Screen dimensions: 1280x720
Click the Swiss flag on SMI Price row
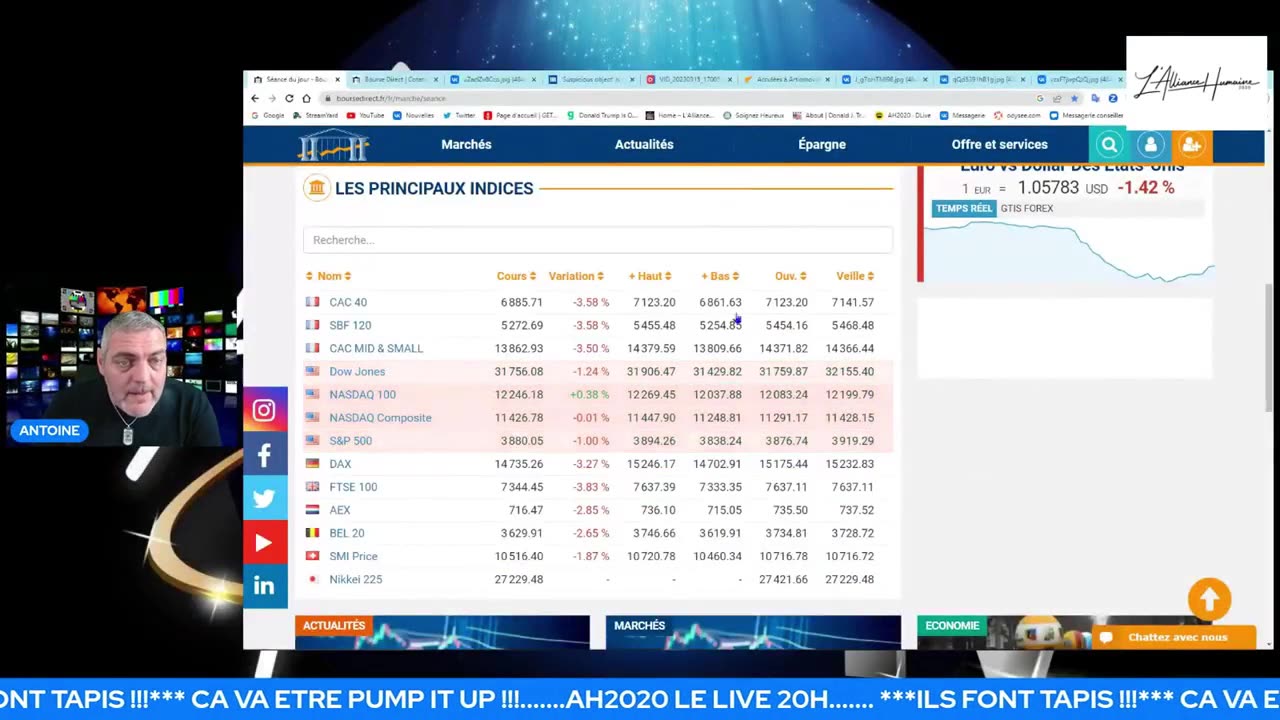point(312,556)
